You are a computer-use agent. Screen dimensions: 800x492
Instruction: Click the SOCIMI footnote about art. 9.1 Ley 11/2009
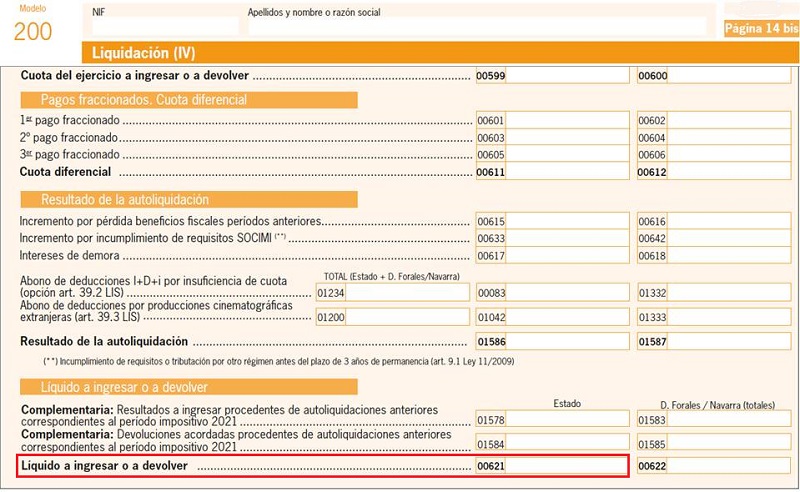coord(279,361)
